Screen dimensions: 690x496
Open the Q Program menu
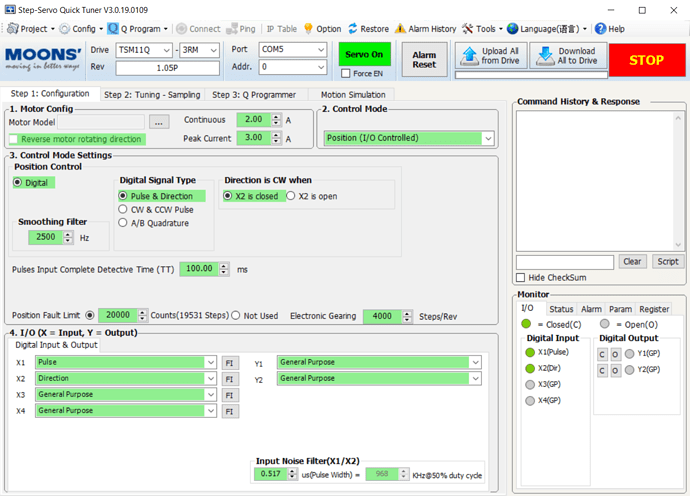pyautogui.click(x=113, y=29)
